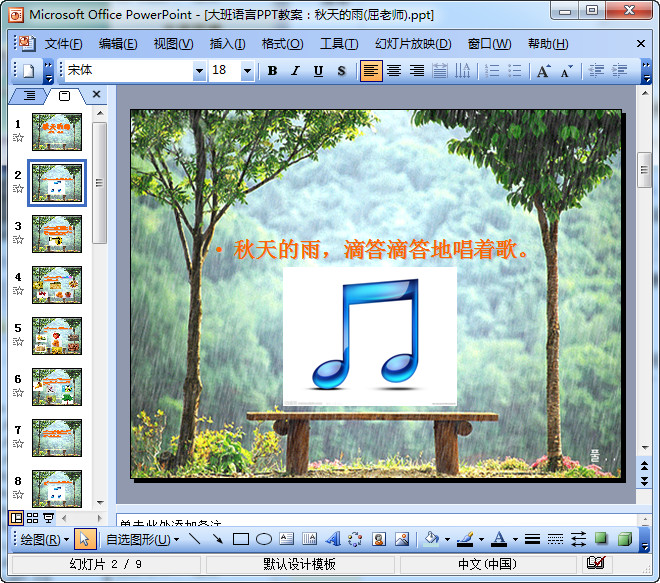Image resolution: width=660 pixels, height=583 pixels.
Task: Apply Line Color brush
Action: (465, 539)
